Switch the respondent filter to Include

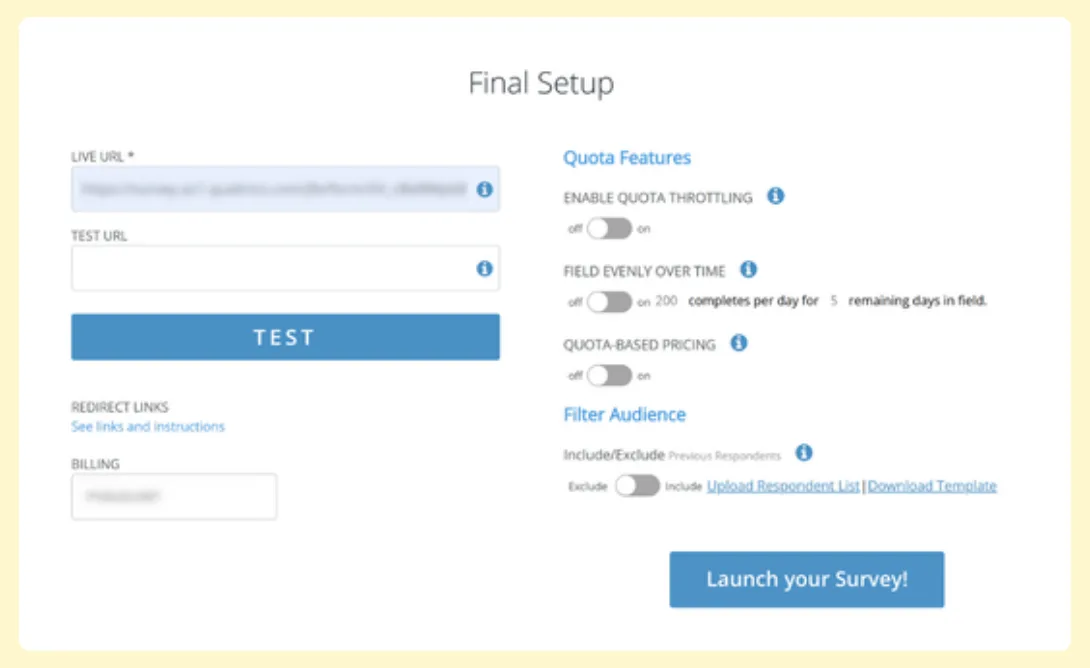[639, 486]
